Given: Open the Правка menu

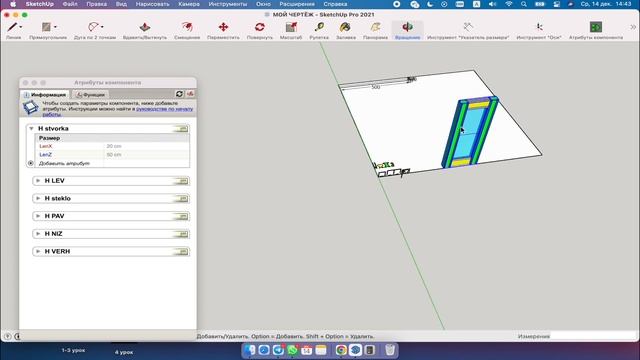Looking at the screenshot, I should click(x=96, y=4).
